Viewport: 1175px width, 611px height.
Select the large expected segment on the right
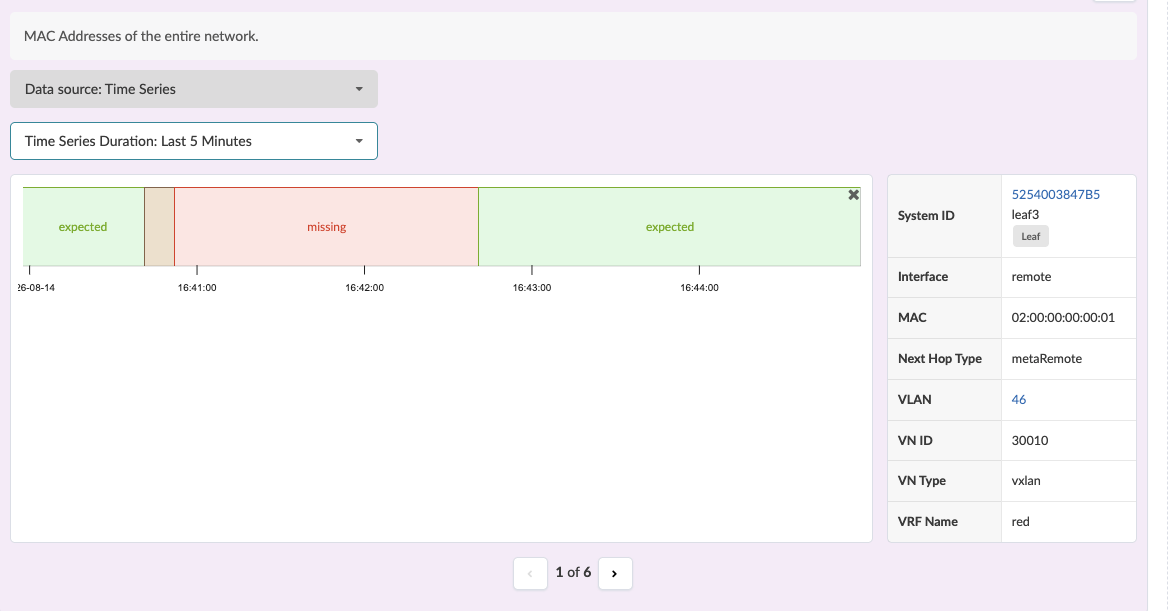click(x=669, y=226)
